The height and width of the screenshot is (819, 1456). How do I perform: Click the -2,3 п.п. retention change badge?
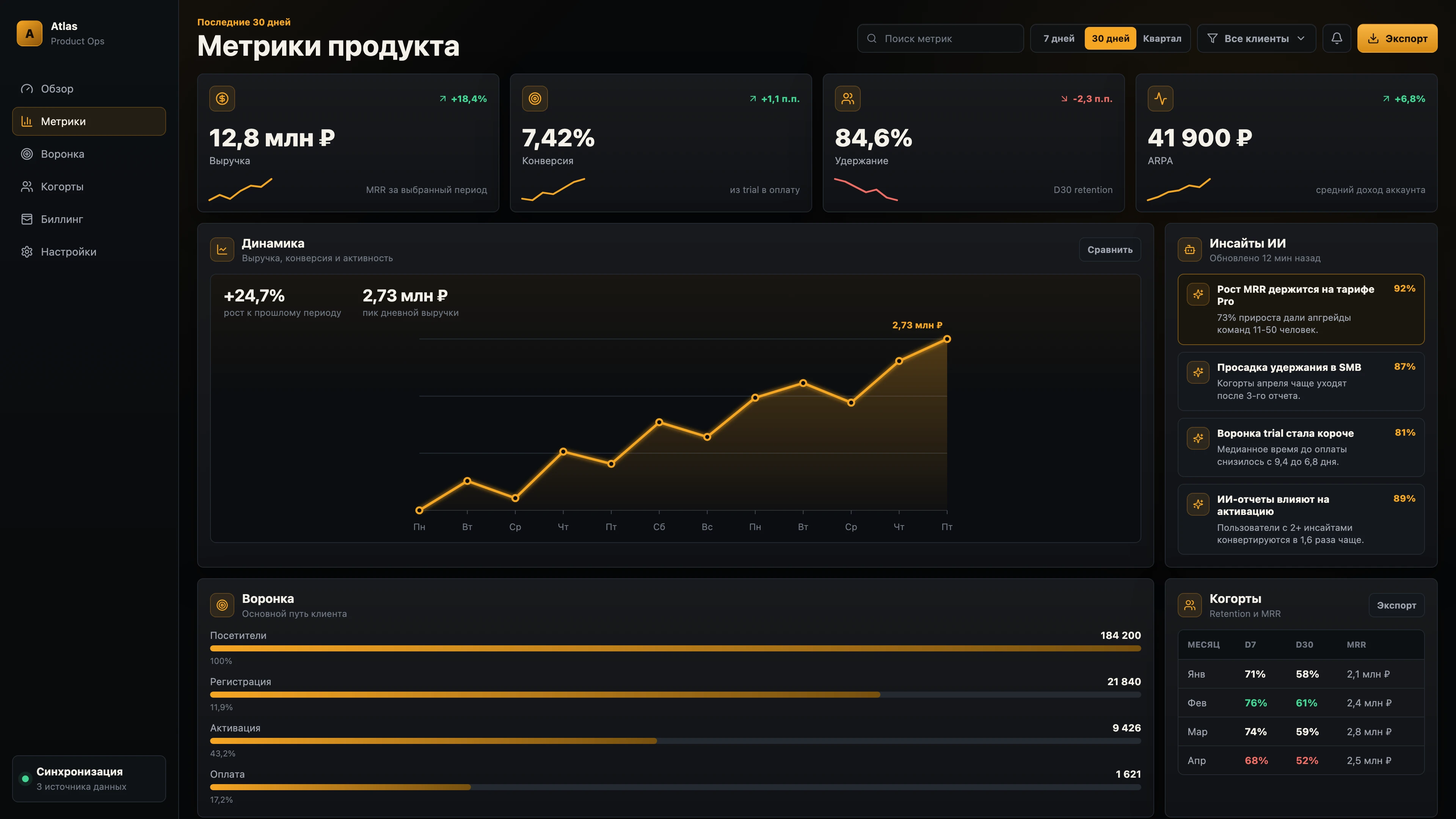1086,98
